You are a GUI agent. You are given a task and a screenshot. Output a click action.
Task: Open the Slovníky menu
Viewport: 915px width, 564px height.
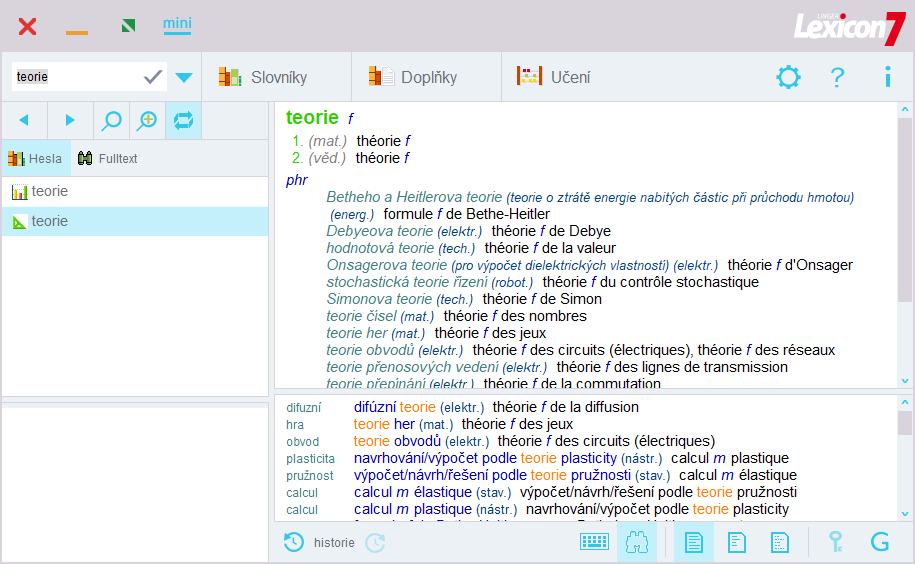(264, 77)
